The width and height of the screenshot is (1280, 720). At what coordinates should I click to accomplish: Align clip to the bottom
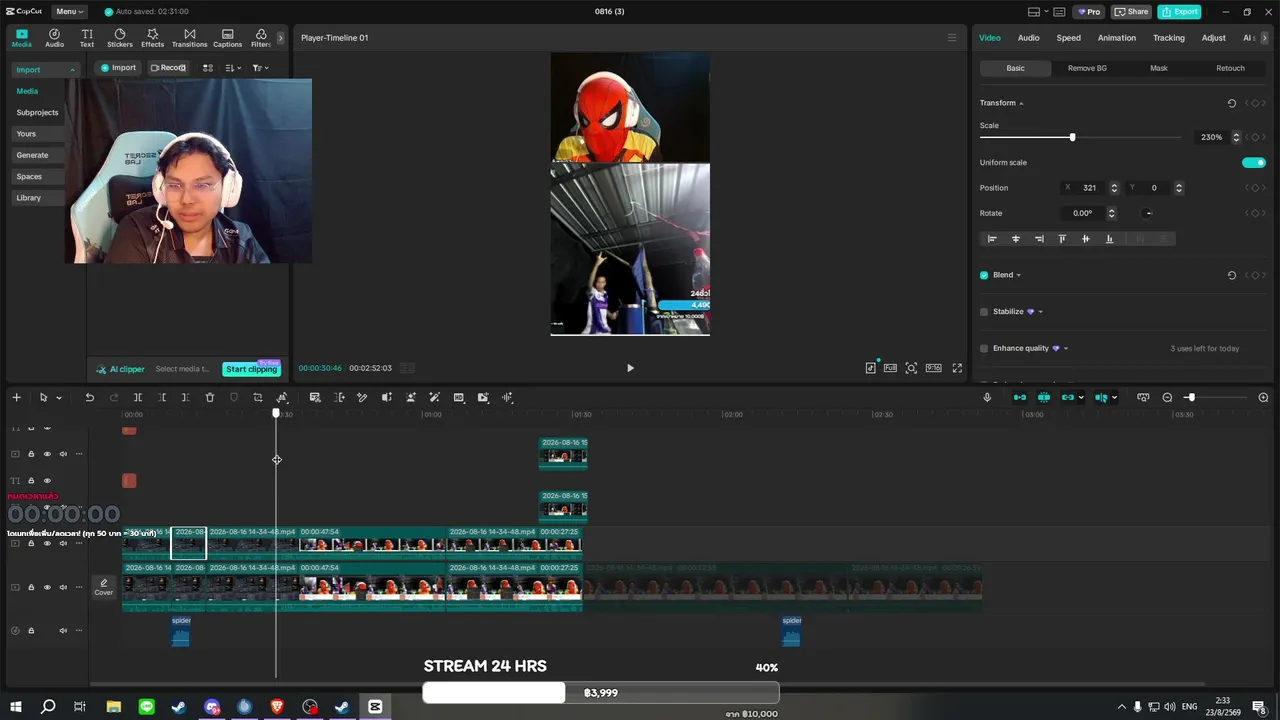tap(1109, 239)
